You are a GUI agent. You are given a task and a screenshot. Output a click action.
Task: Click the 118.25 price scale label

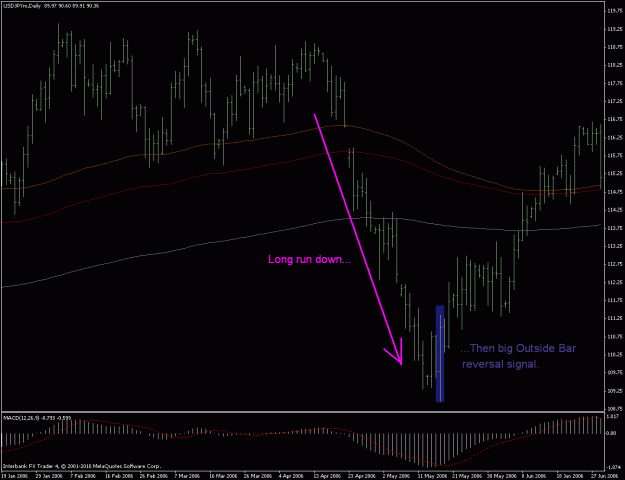tap(615, 65)
